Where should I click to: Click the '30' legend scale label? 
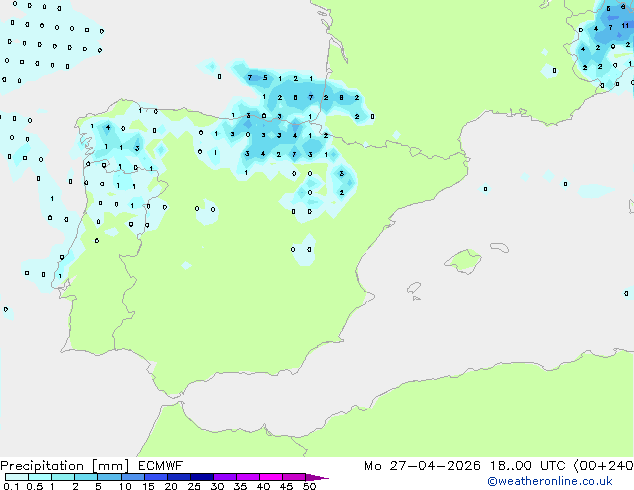[217, 486]
